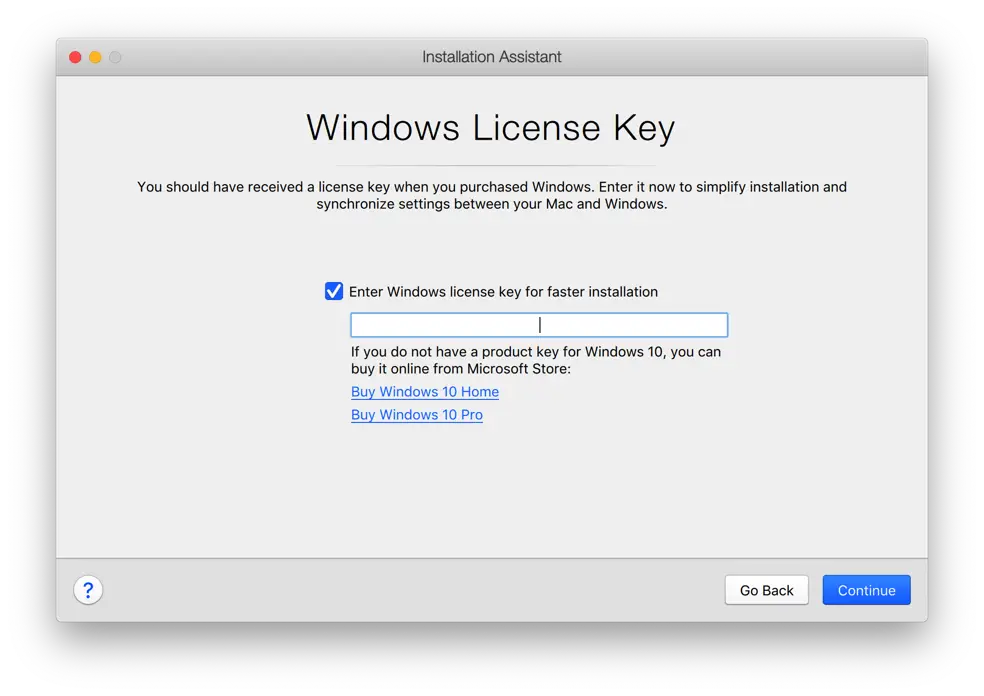Click the Installation Assistant title text
984x696 pixels.
point(491,57)
